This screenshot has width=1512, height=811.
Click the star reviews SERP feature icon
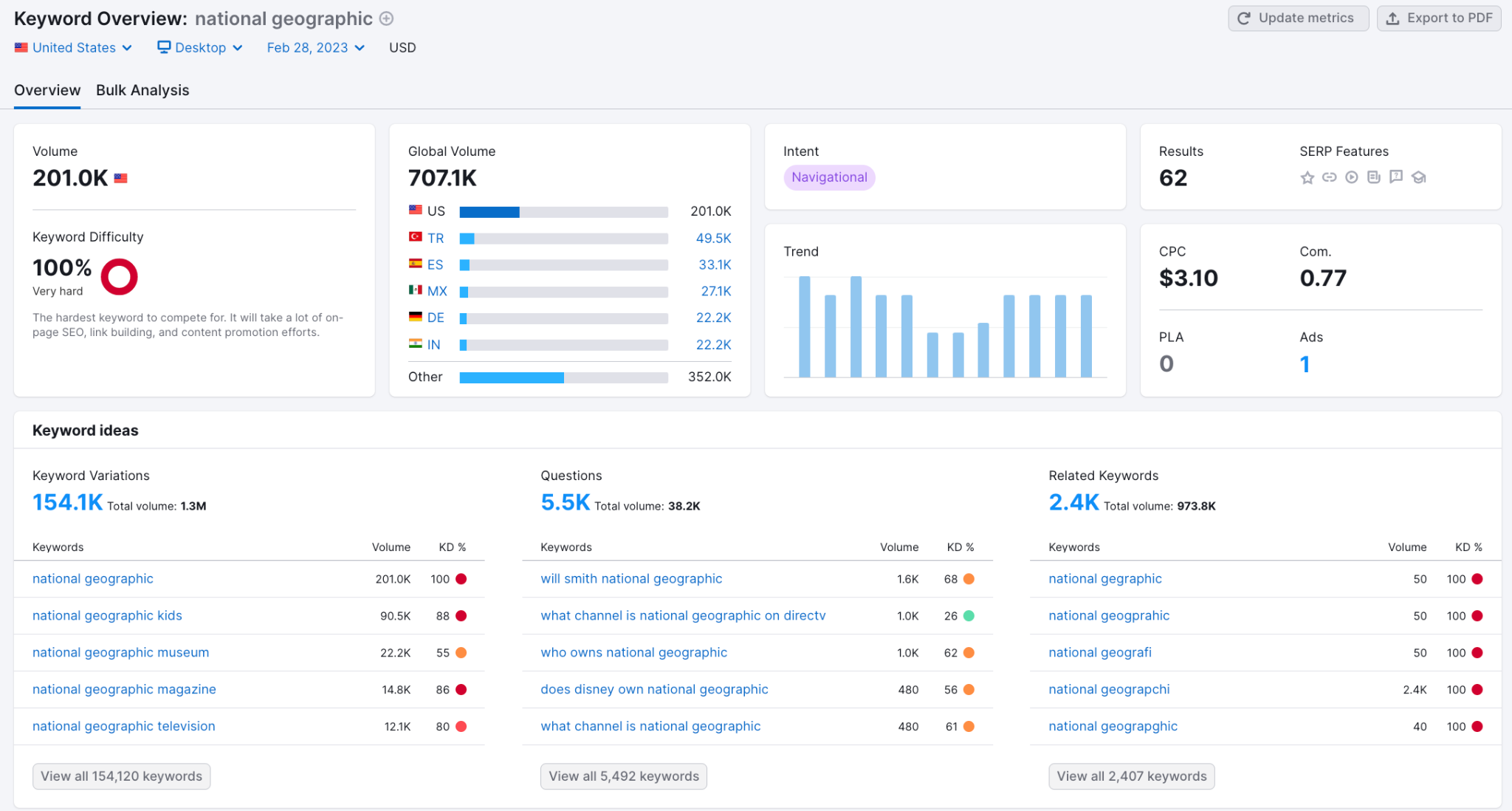tap(1307, 177)
